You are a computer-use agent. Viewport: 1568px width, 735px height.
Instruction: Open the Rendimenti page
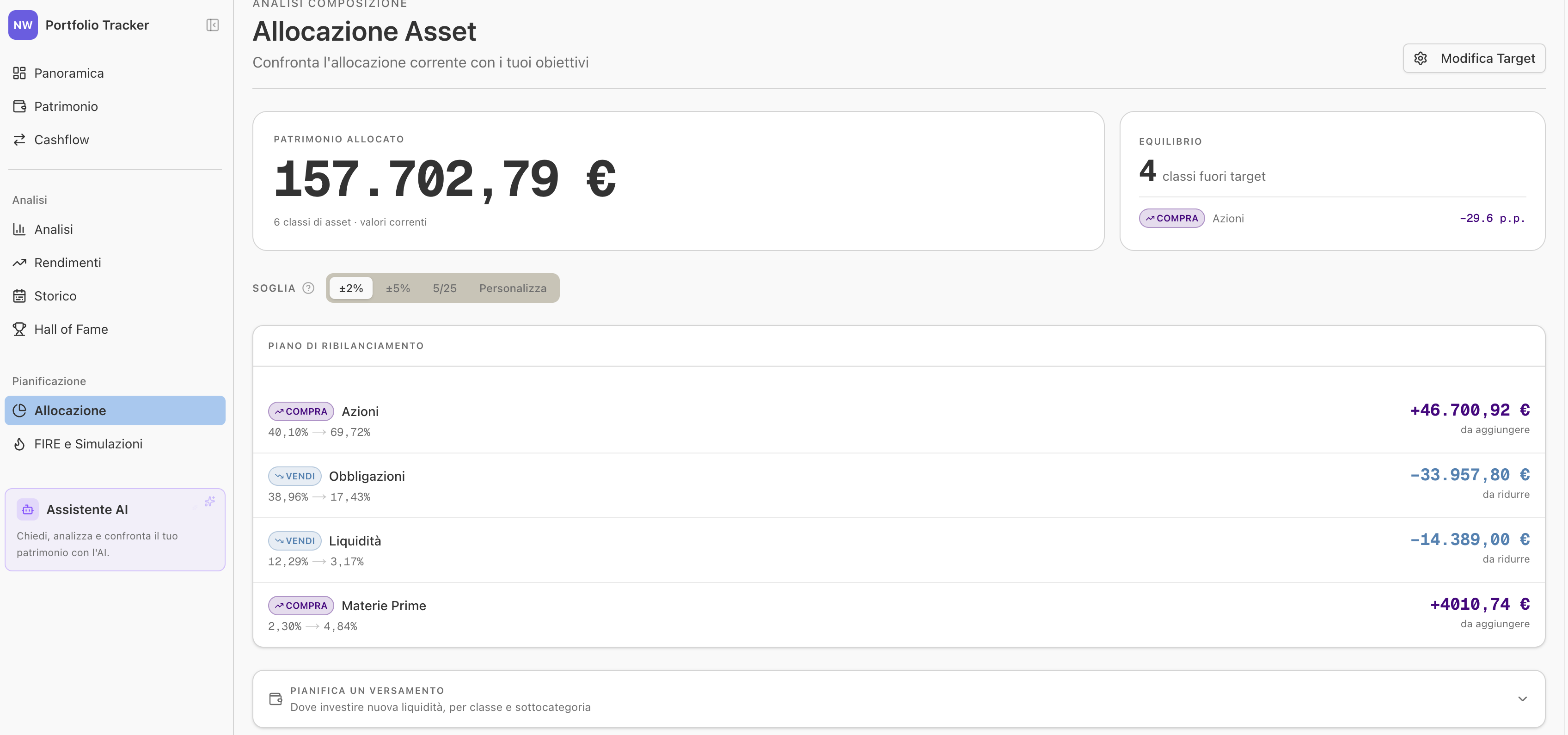[x=115, y=263]
